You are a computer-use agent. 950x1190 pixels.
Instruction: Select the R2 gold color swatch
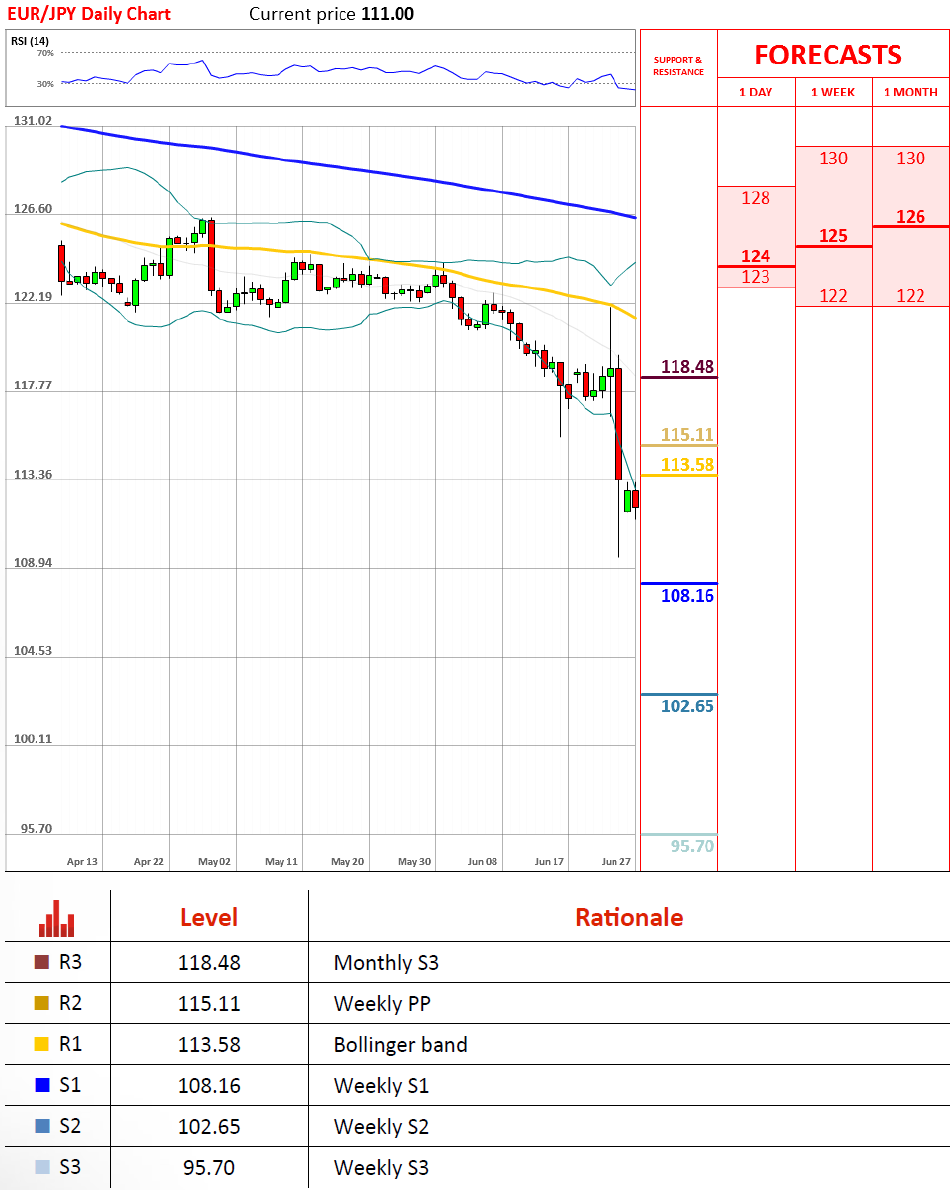click(41, 1004)
